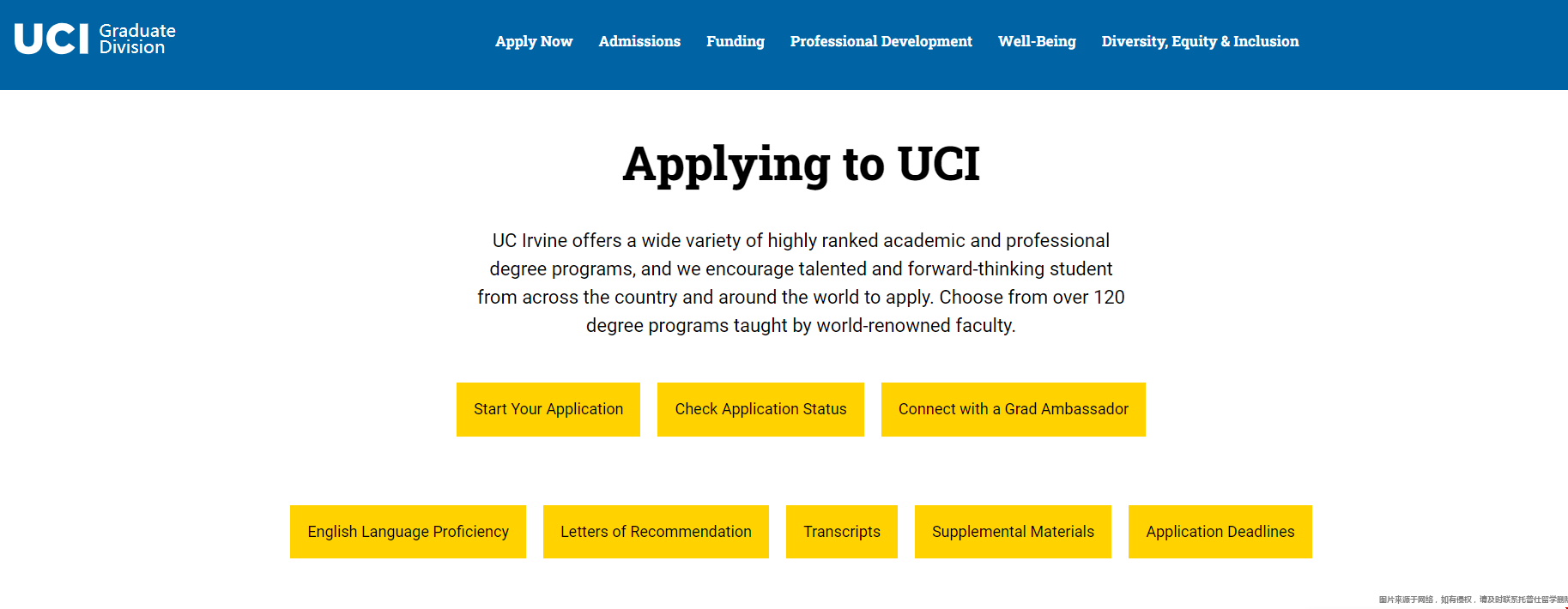Go to Professional Development section
The image size is (1568, 609).
(x=881, y=41)
